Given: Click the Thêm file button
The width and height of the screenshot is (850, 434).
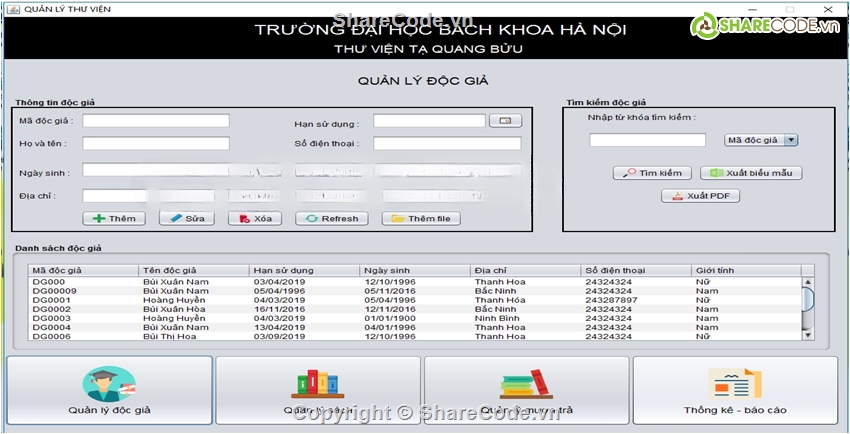Looking at the screenshot, I should 421,218.
